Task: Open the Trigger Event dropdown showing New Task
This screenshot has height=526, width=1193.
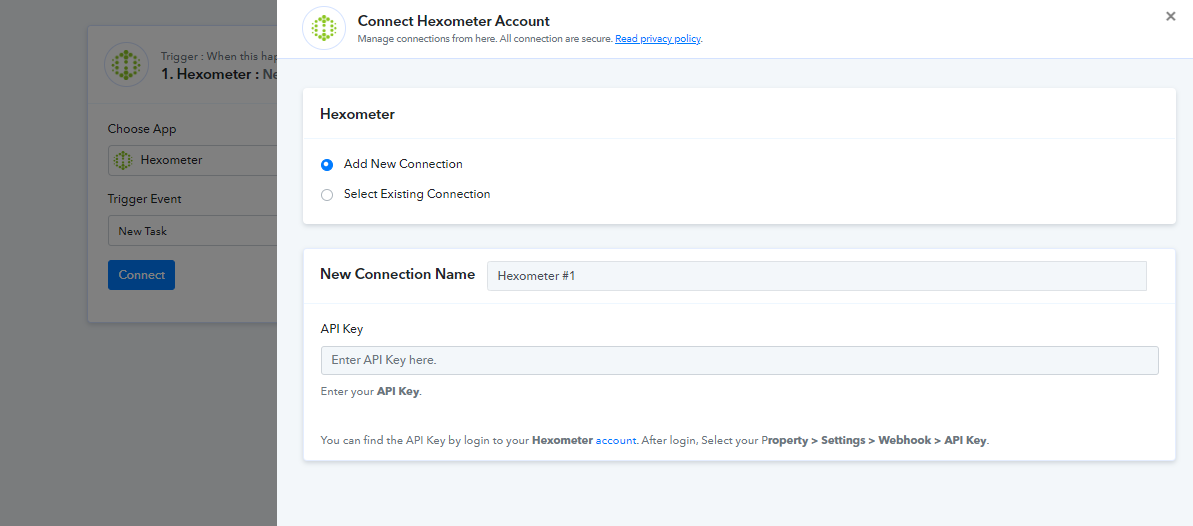Action: 192,231
